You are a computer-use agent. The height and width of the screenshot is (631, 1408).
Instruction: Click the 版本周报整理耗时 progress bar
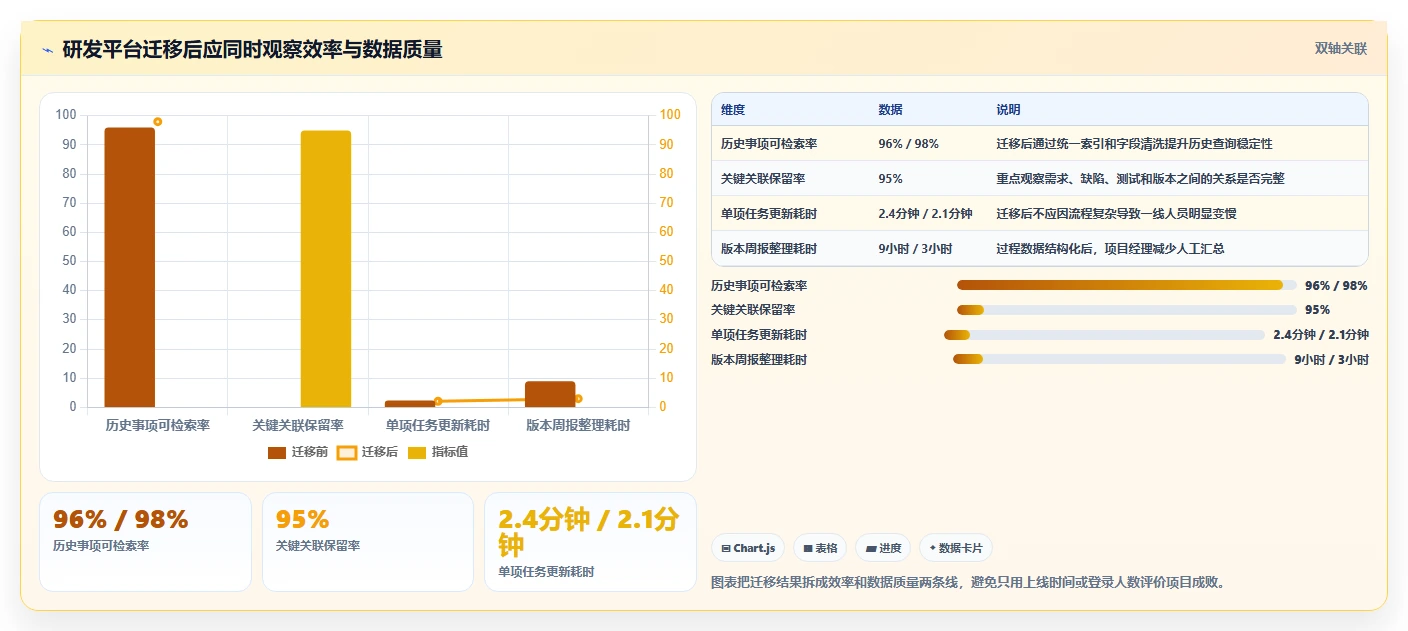click(1119, 359)
